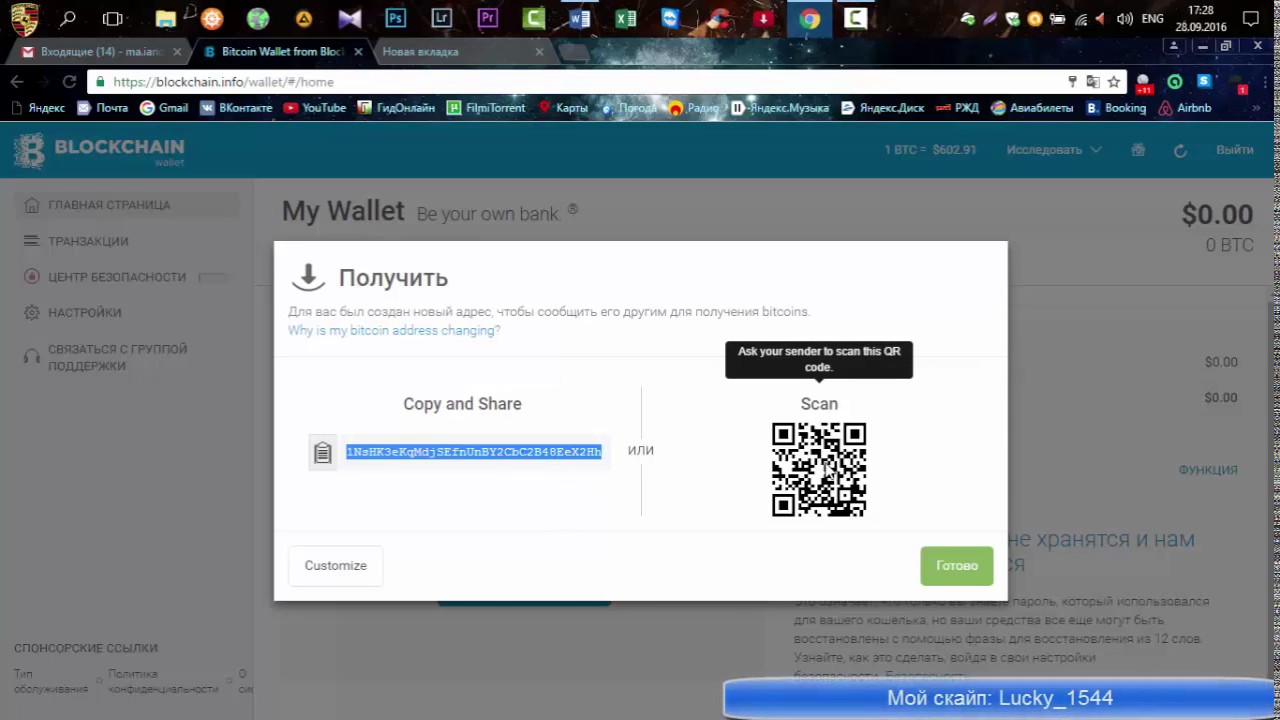This screenshot has height=720, width=1280.
Task: Click the Chrome icon in the taskbar
Action: pyautogui.click(x=809, y=18)
